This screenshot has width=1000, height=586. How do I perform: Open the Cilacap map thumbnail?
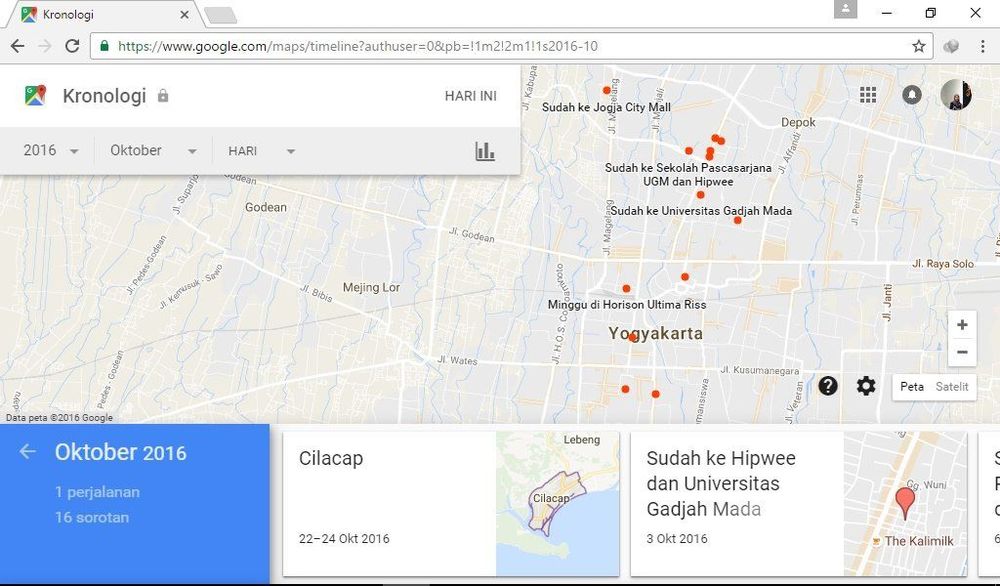click(557, 504)
